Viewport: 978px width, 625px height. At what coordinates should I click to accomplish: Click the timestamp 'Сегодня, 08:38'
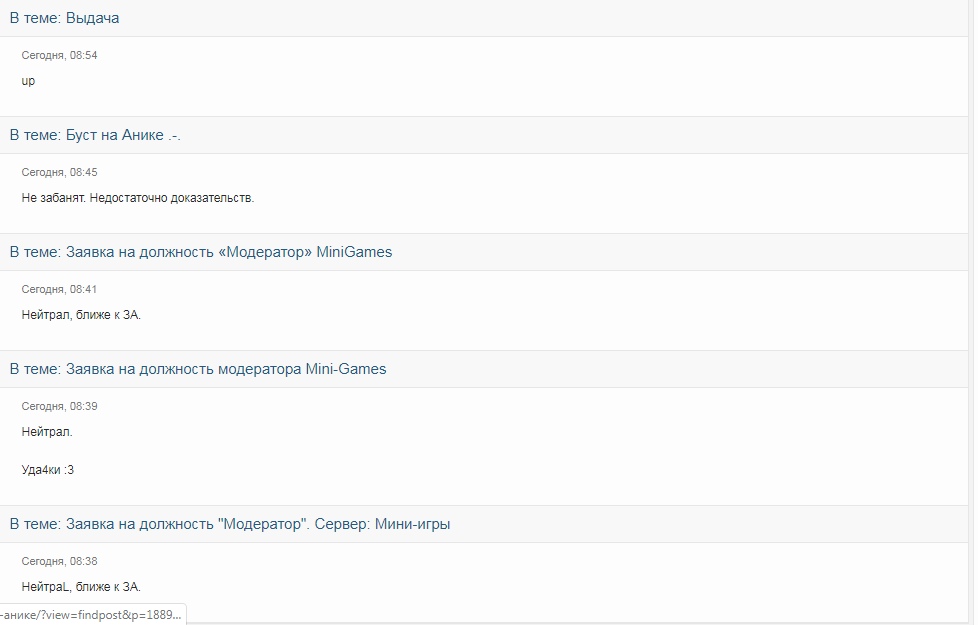coord(59,561)
